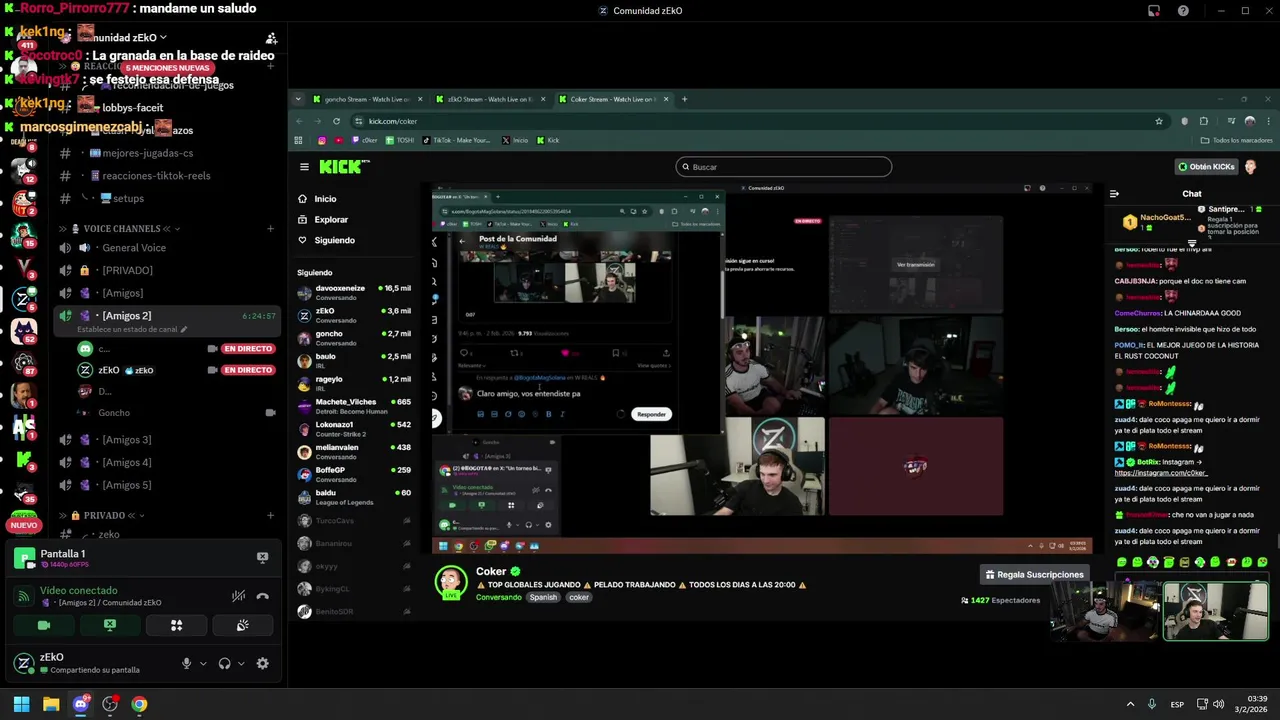1280x720 pixels.
Task: Open Google Chrome from the taskbar
Action: coord(139,704)
